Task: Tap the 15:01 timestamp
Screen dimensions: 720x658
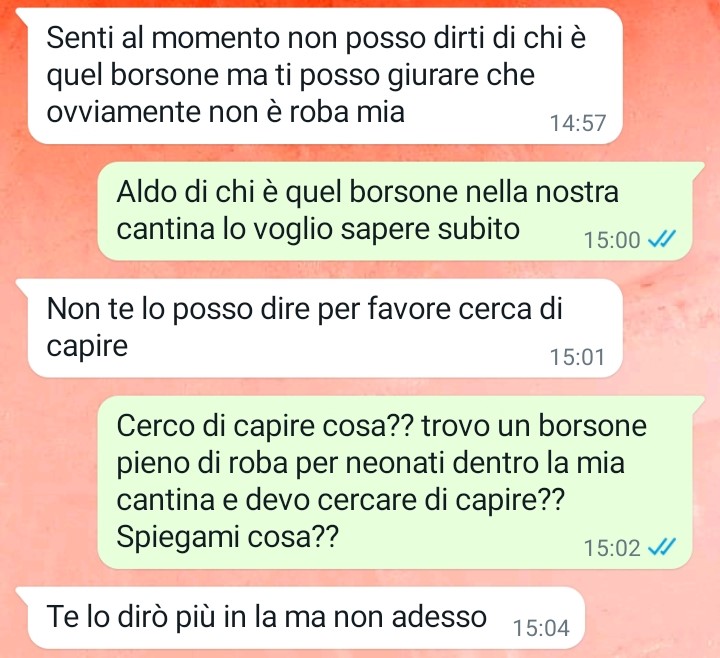Action: point(577,357)
